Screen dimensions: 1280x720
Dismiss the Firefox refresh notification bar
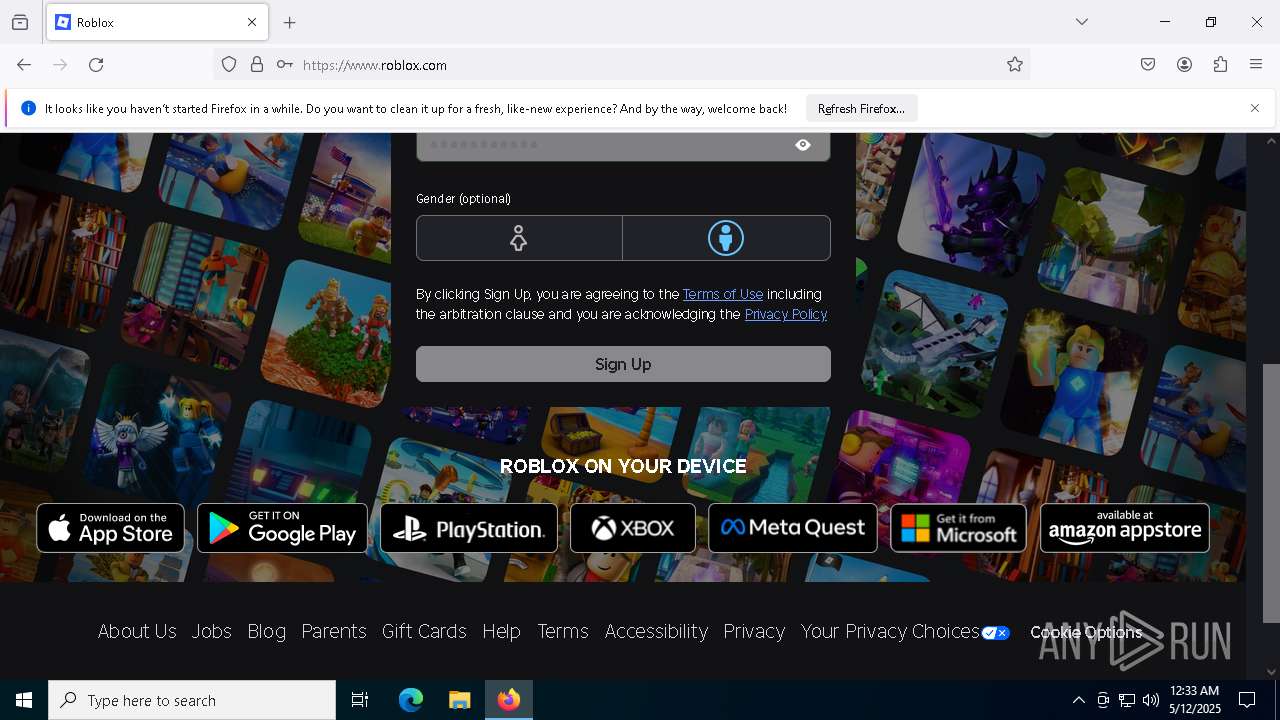coord(1255,108)
